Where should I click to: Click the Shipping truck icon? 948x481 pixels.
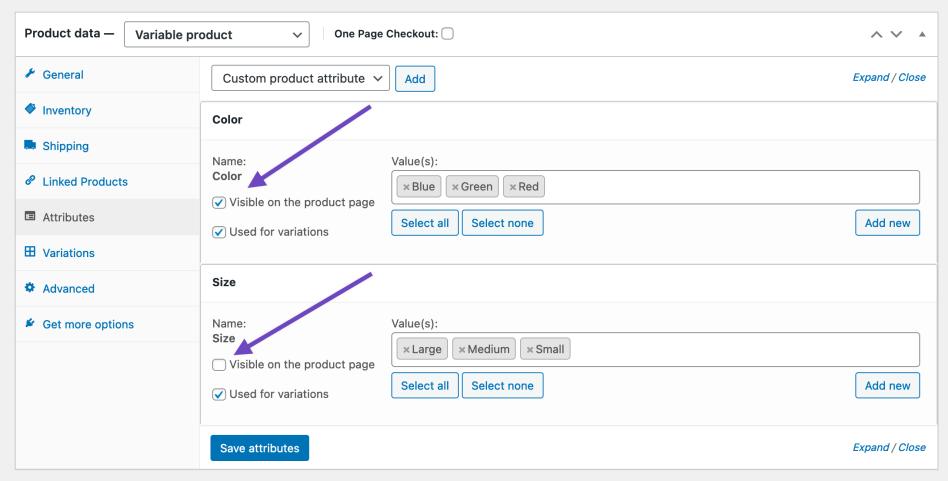[30, 146]
